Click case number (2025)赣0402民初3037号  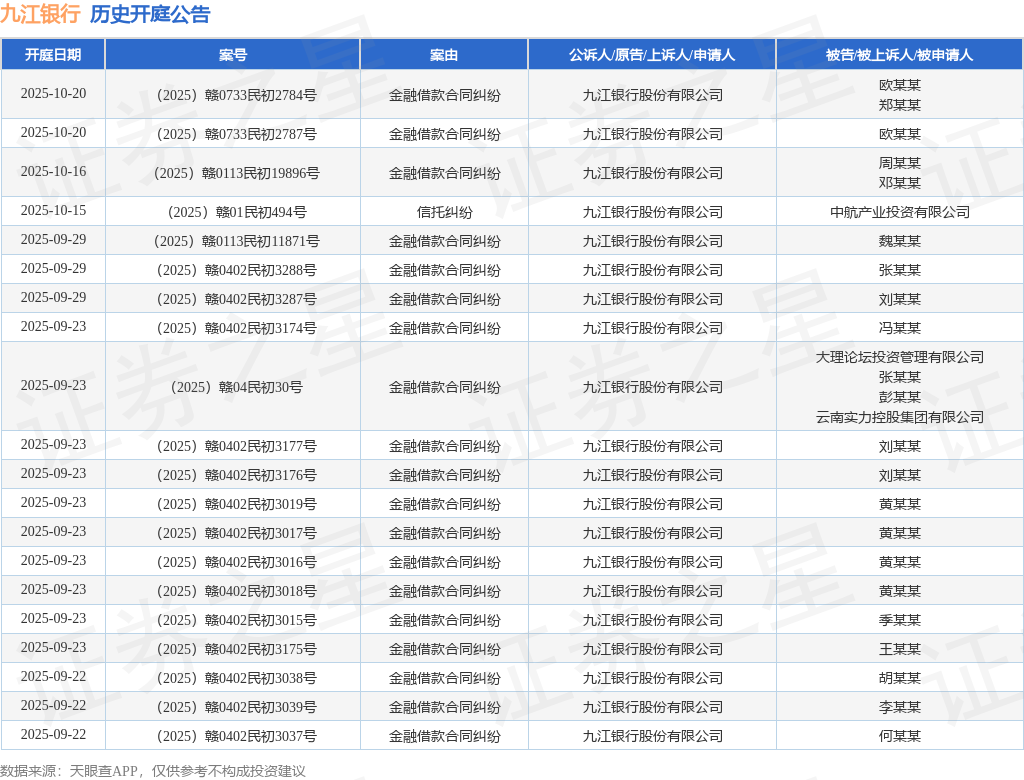point(232,736)
